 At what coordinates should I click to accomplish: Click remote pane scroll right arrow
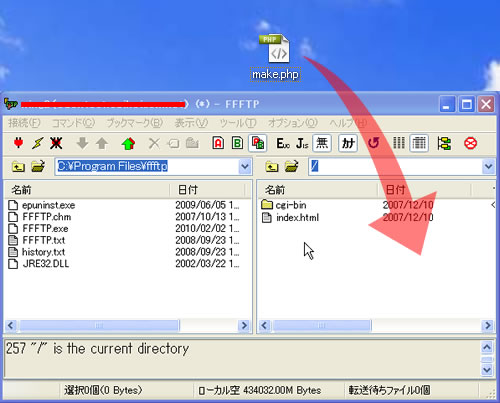(488, 325)
